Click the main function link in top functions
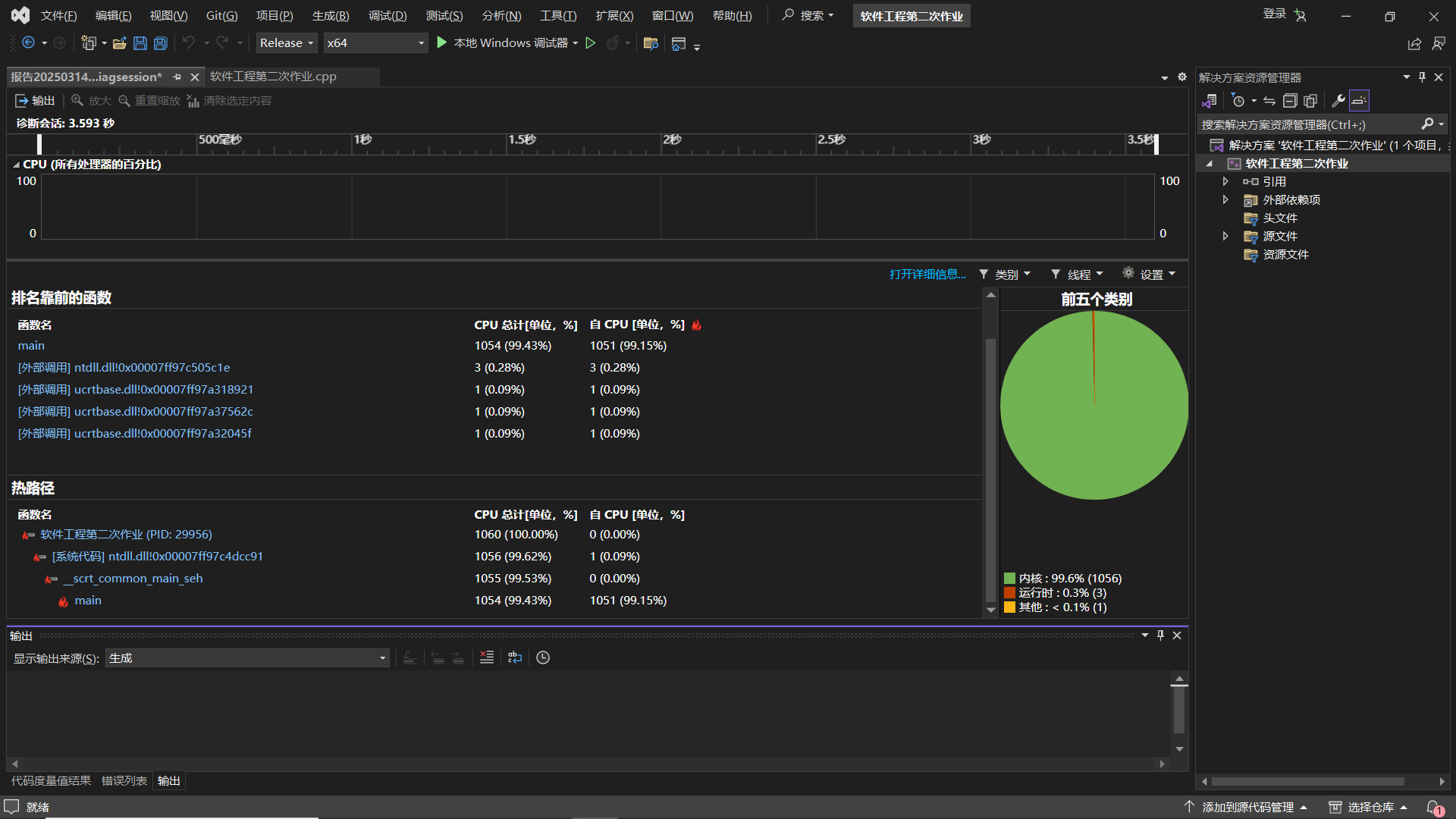This screenshot has height=819, width=1456. [x=31, y=345]
